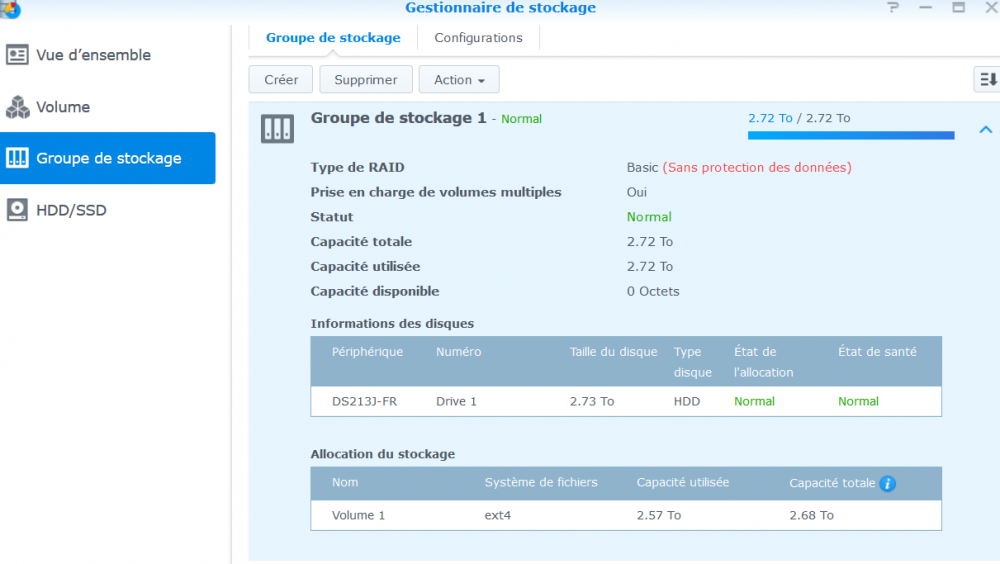The image size is (1000, 564).
Task: Select the DS213J-FR device cell
Action: click(x=364, y=401)
